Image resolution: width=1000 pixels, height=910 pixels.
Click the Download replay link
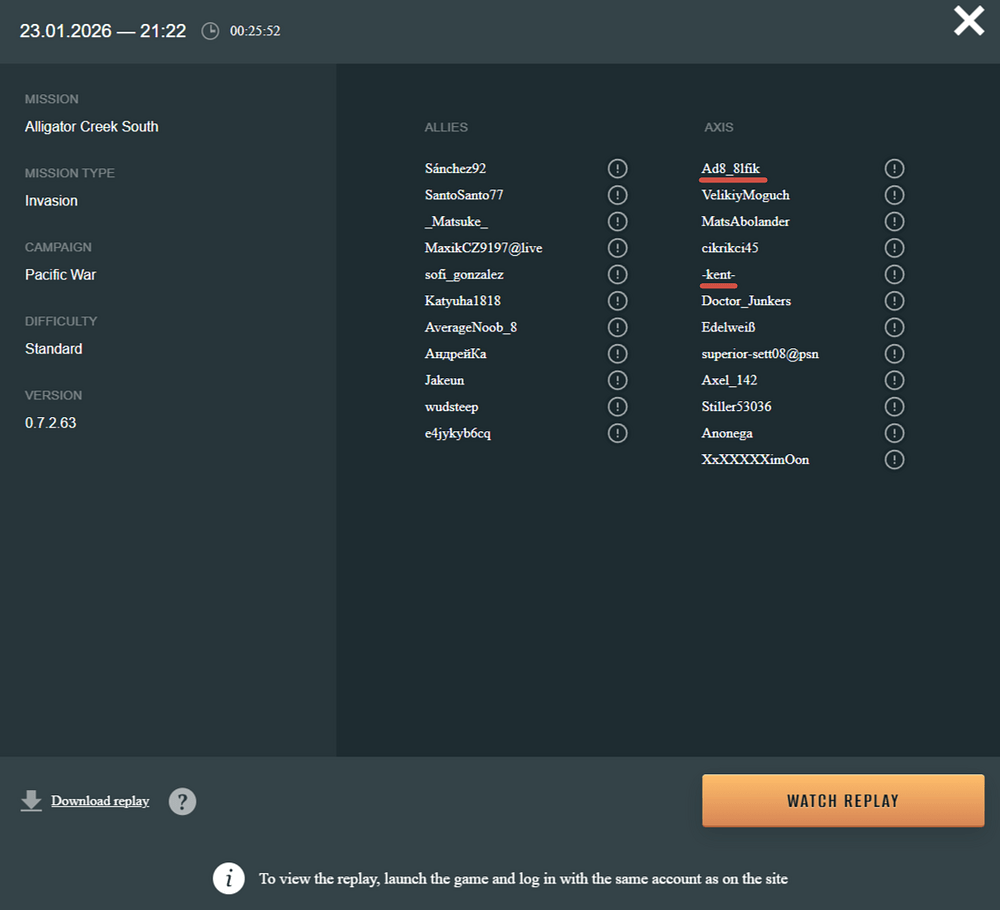tap(100, 801)
